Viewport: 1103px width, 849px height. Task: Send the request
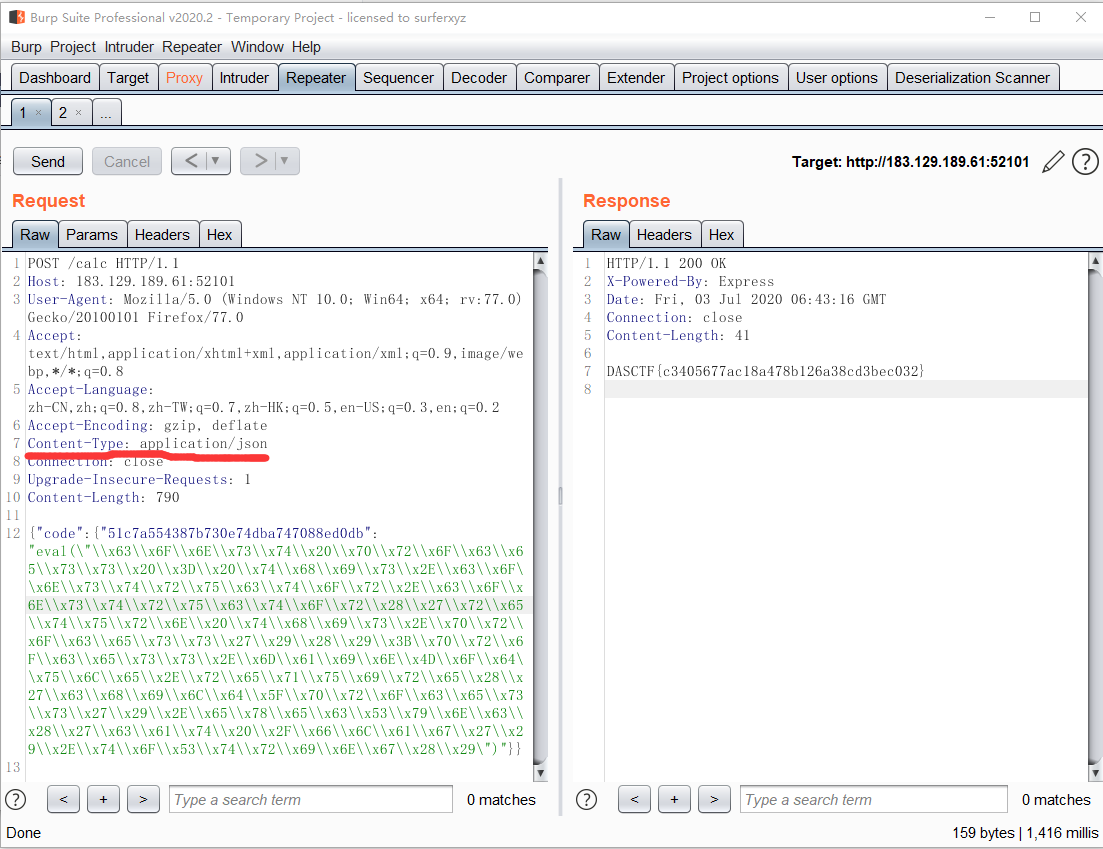pyautogui.click(x=48, y=162)
